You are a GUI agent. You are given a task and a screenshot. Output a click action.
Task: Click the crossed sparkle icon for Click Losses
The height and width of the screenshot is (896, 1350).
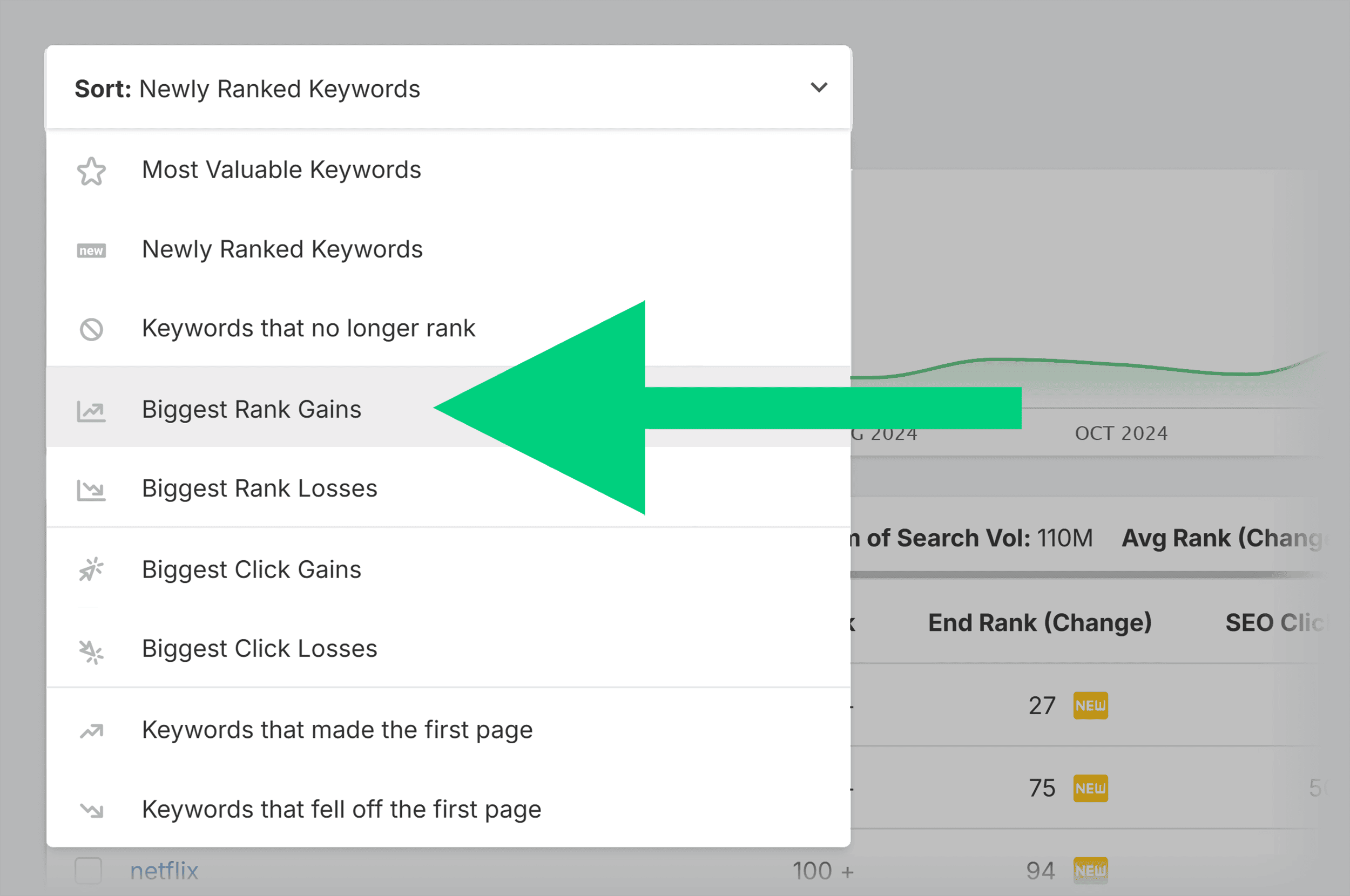point(91,651)
